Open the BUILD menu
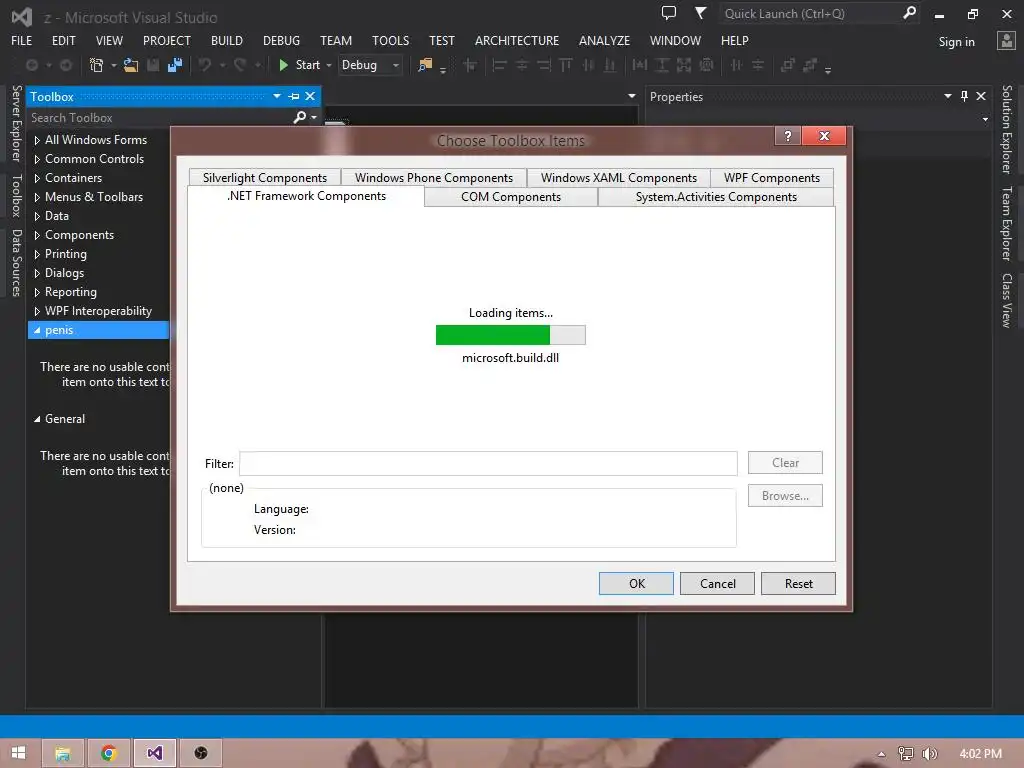 click(x=227, y=40)
